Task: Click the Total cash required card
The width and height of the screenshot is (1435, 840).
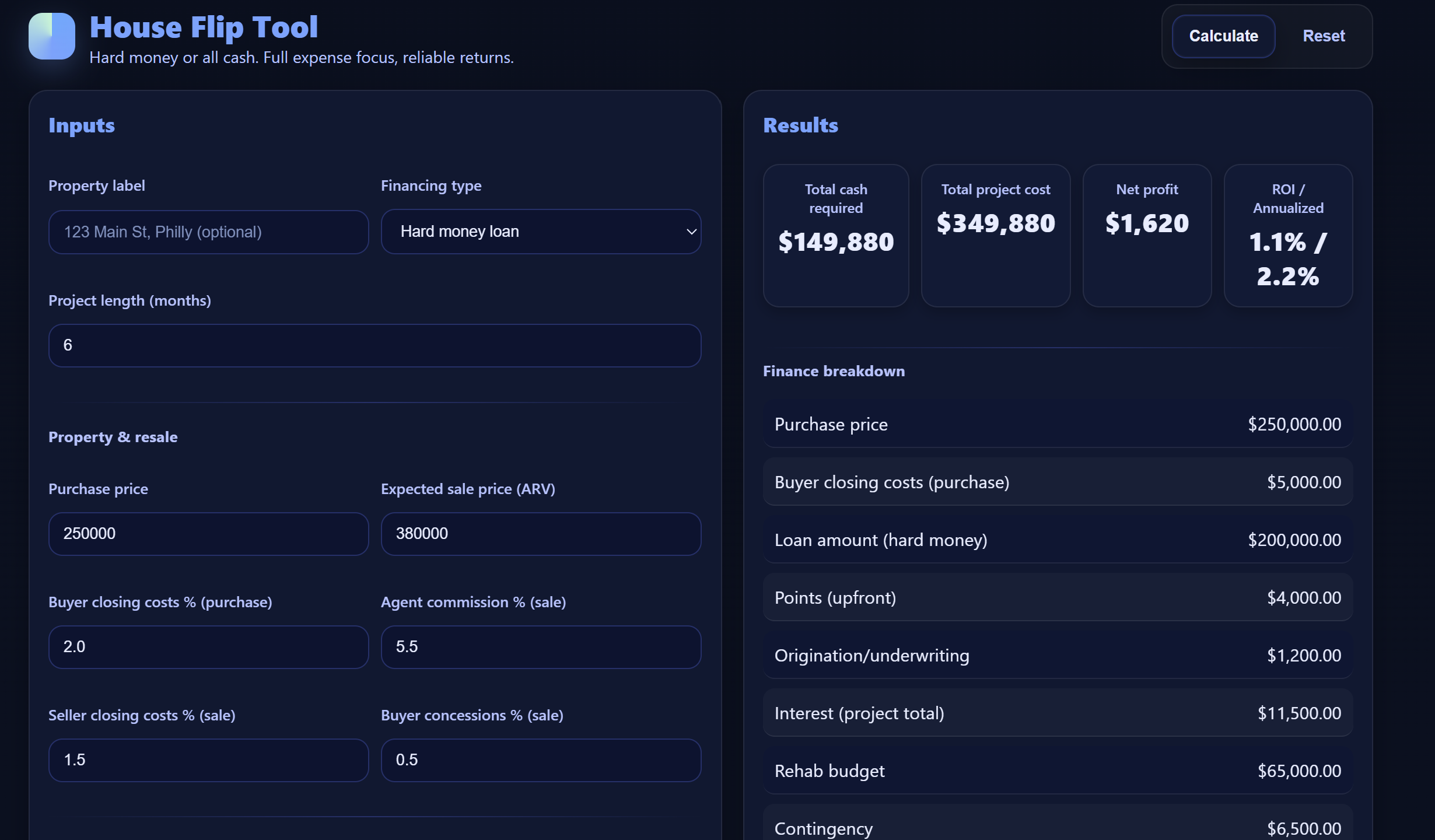Action: pos(835,235)
